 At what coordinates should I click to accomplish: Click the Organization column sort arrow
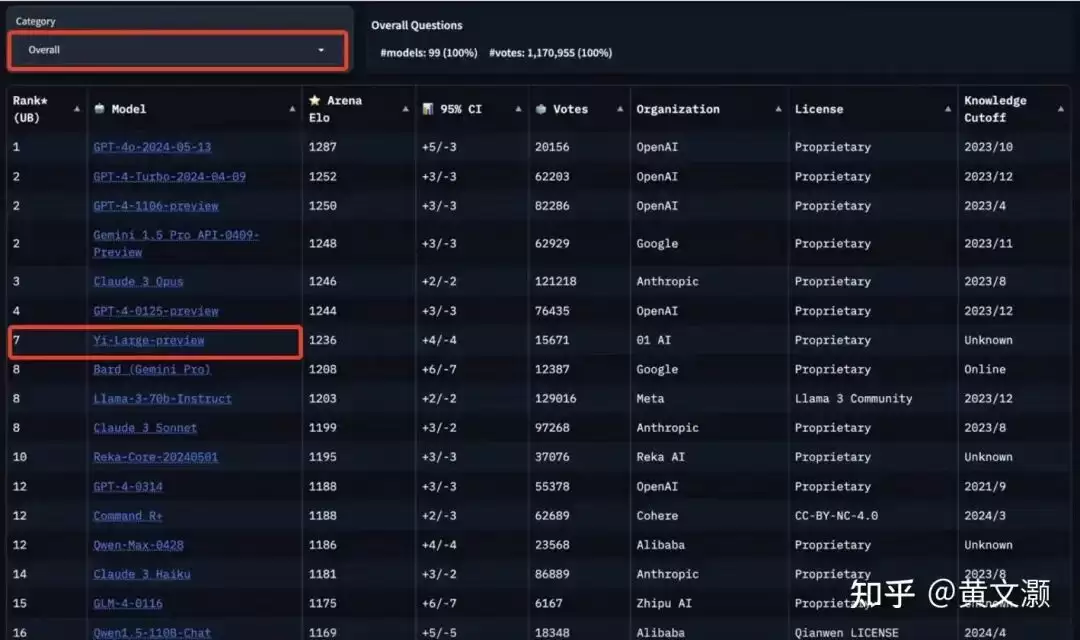click(x=778, y=109)
